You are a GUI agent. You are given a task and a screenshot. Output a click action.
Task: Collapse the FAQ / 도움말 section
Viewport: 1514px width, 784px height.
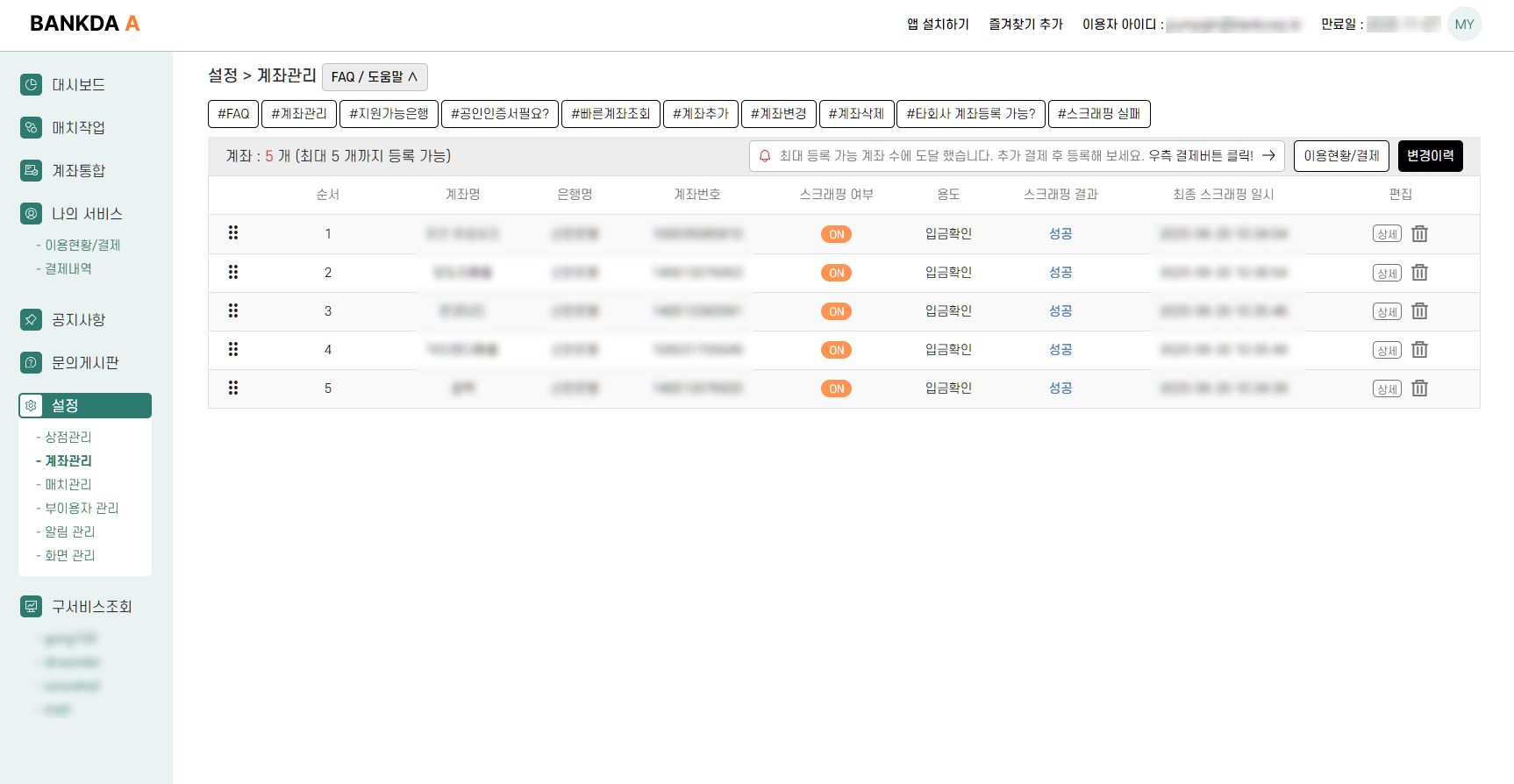(375, 77)
